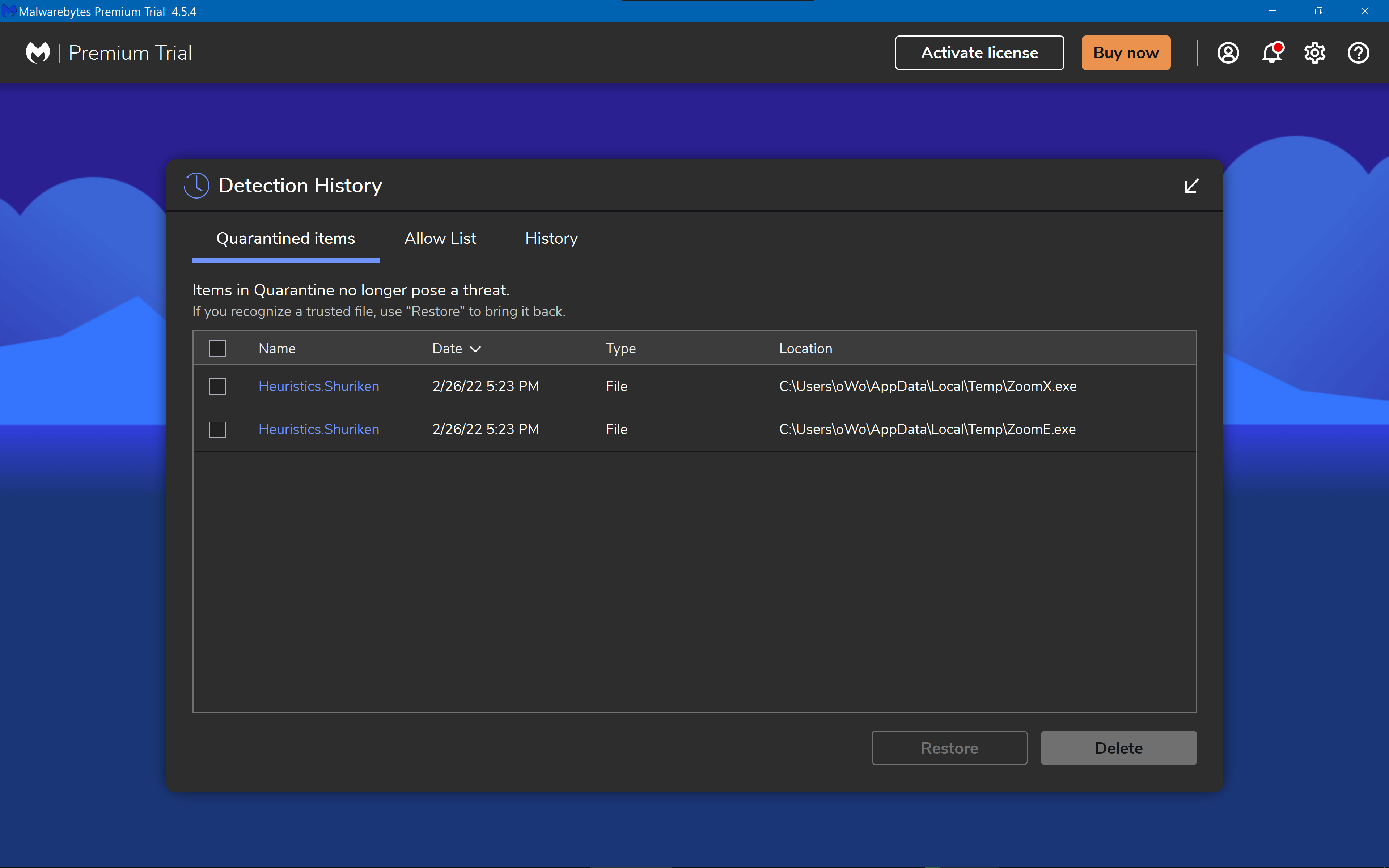Image resolution: width=1389 pixels, height=868 pixels.
Task: Switch to the Quarantined items tab
Action: click(286, 238)
